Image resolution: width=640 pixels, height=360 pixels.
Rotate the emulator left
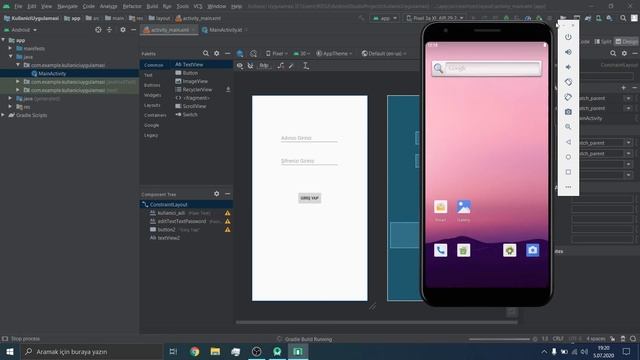pyautogui.click(x=568, y=82)
